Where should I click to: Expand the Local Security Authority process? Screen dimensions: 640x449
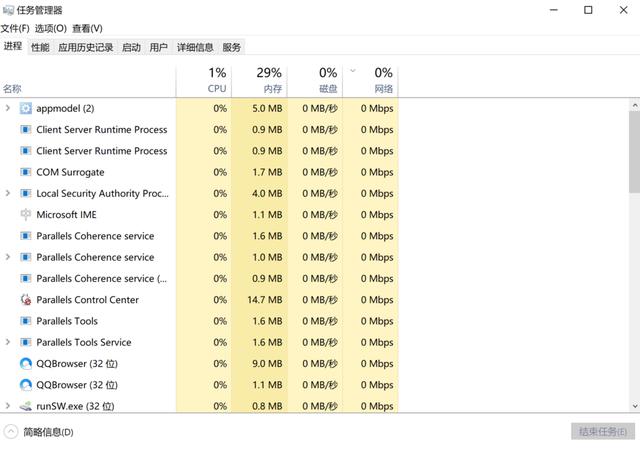[7, 193]
